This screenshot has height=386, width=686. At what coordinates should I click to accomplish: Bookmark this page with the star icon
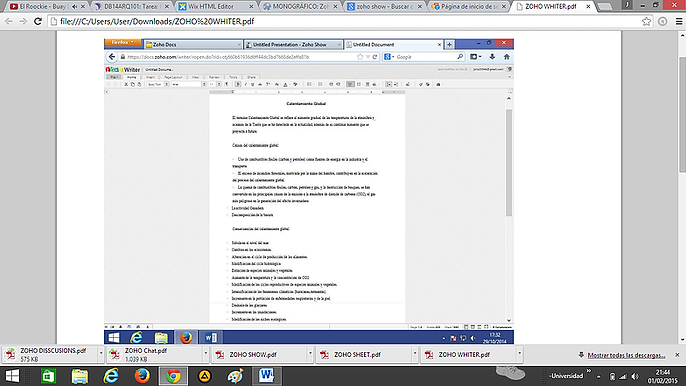click(646, 21)
